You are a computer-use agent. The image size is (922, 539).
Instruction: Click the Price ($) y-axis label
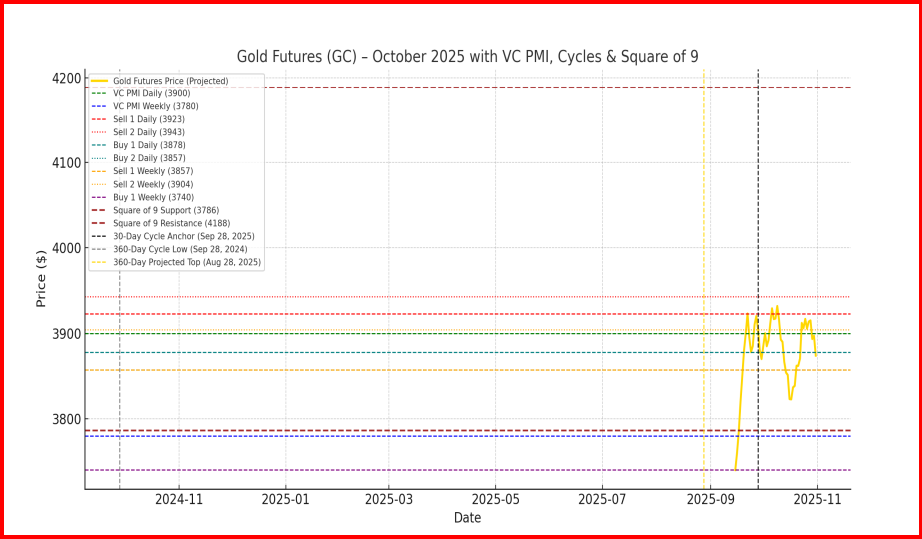pyautogui.click(x=41, y=278)
